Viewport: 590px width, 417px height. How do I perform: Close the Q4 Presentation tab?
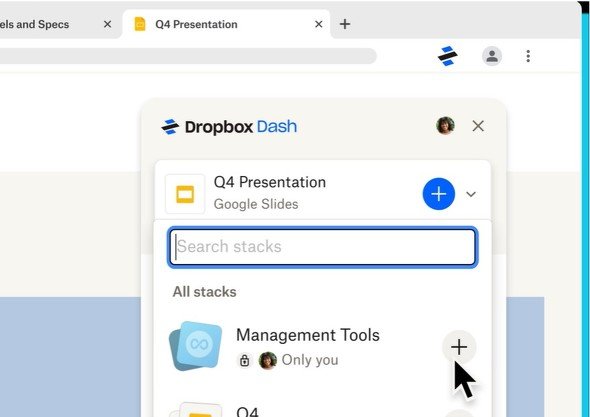point(319,24)
